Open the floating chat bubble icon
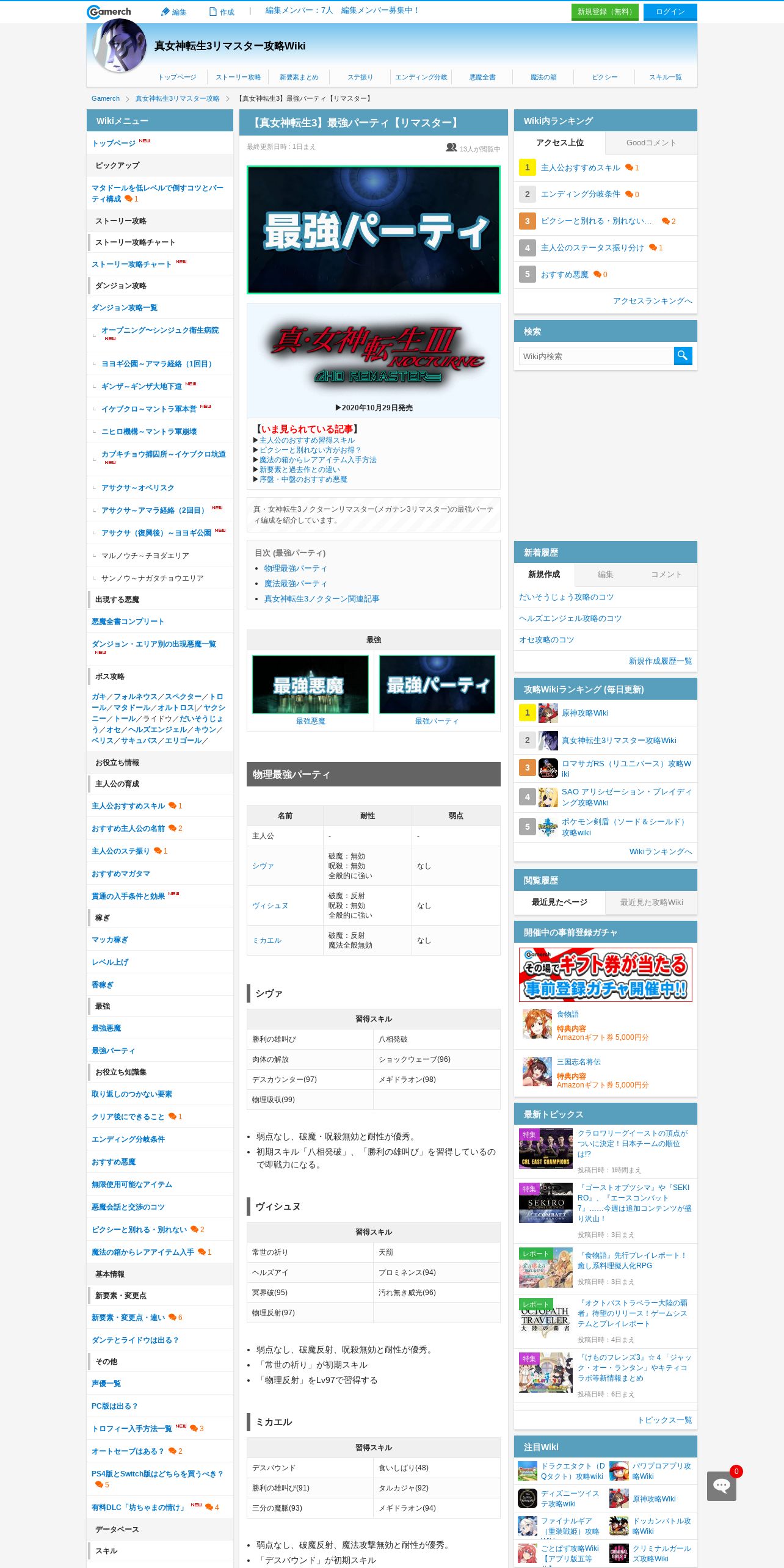Viewport: 784px width, 1568px height. click(722, 1486)
